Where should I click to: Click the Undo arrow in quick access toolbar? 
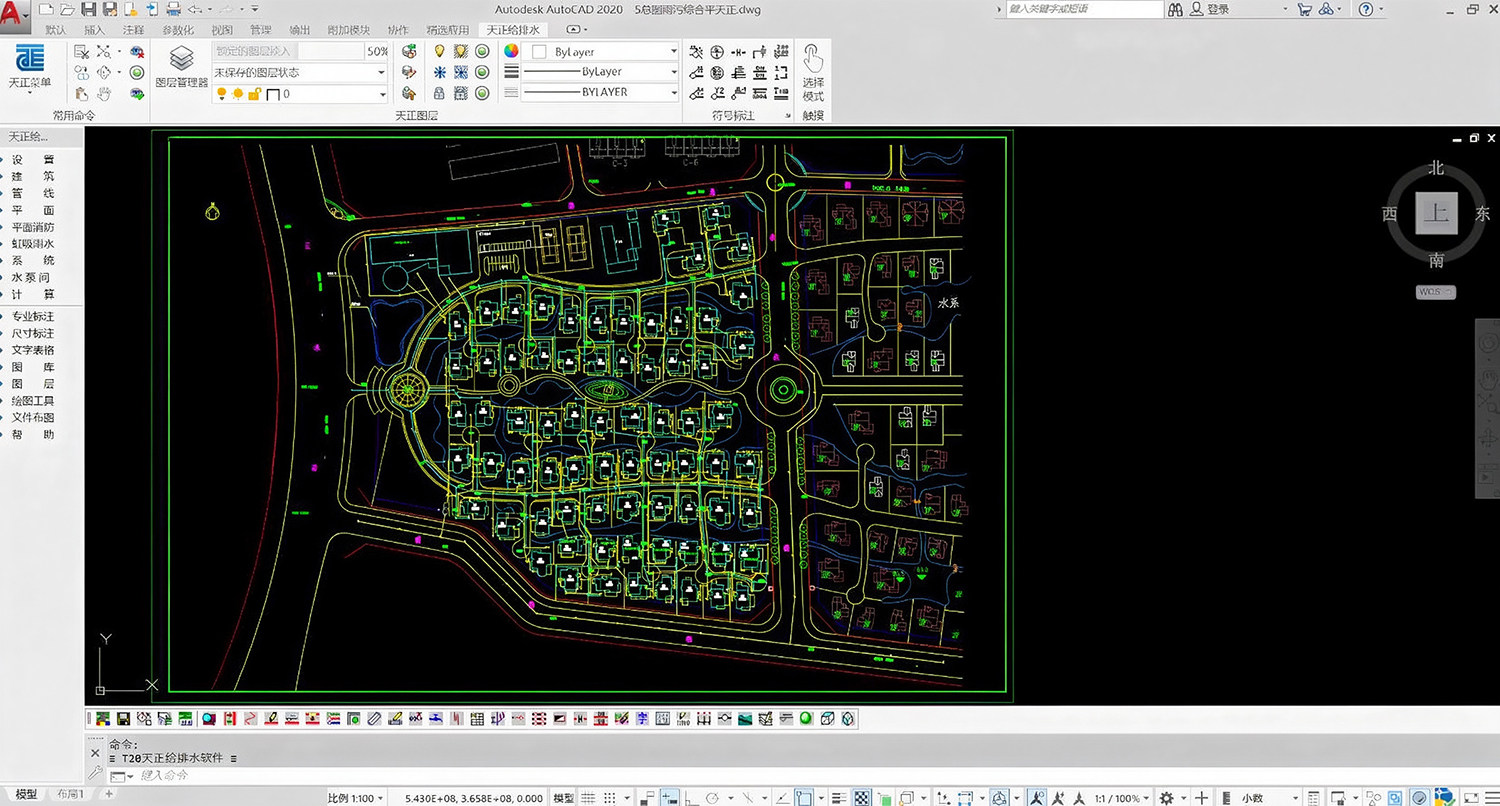pos(194,9)
